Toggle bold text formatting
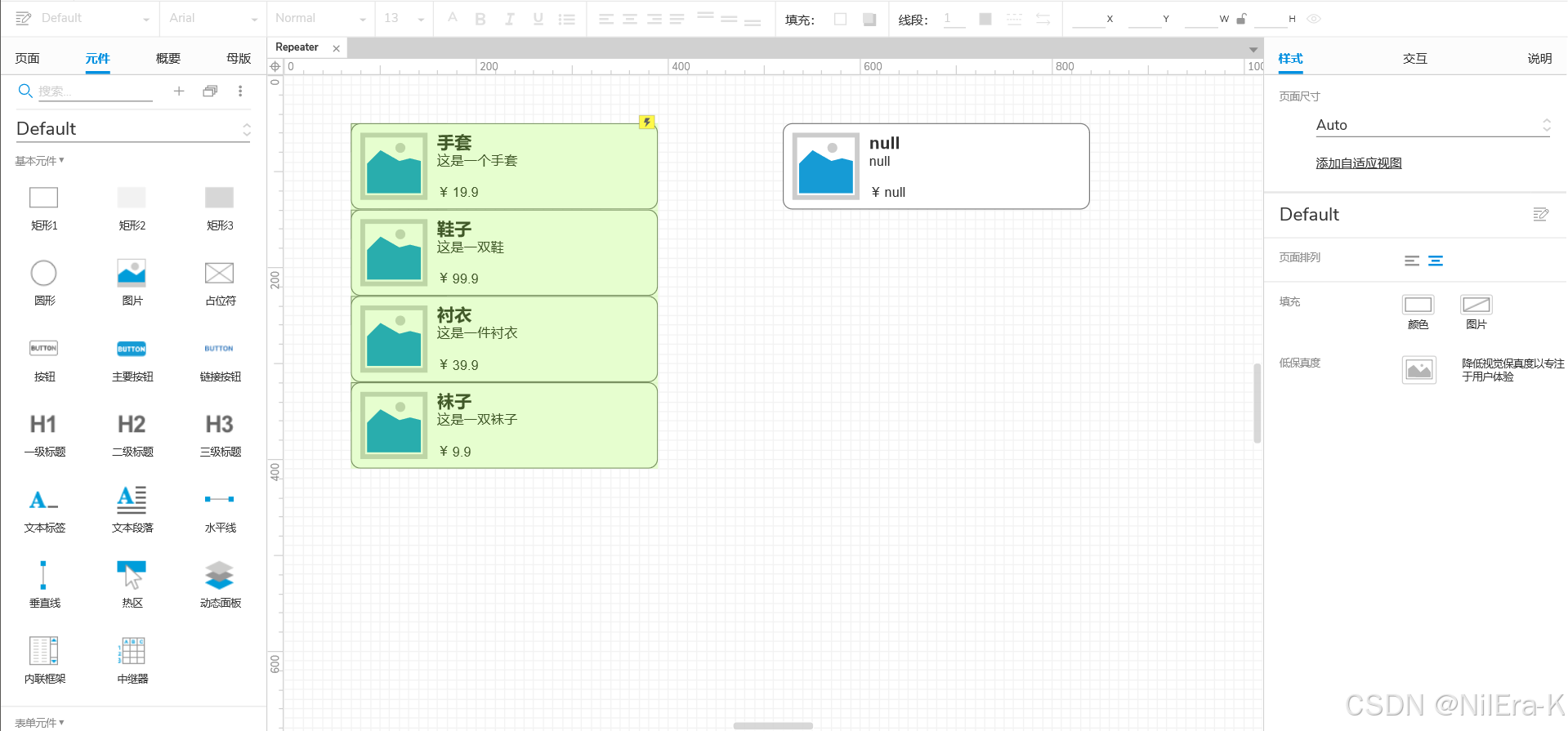 click(x=480, y=19)
